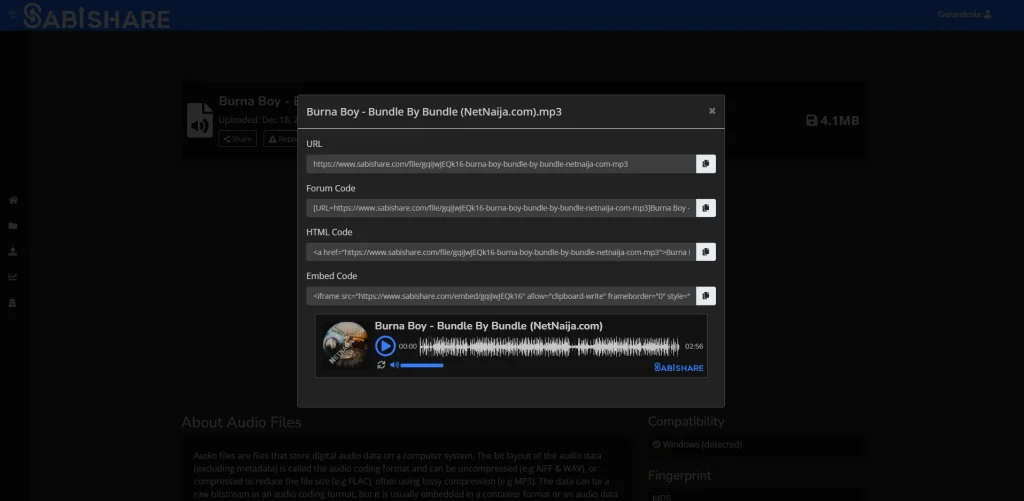
Task: Open Home in the left sidebar
Action: (x=12, y=200)
